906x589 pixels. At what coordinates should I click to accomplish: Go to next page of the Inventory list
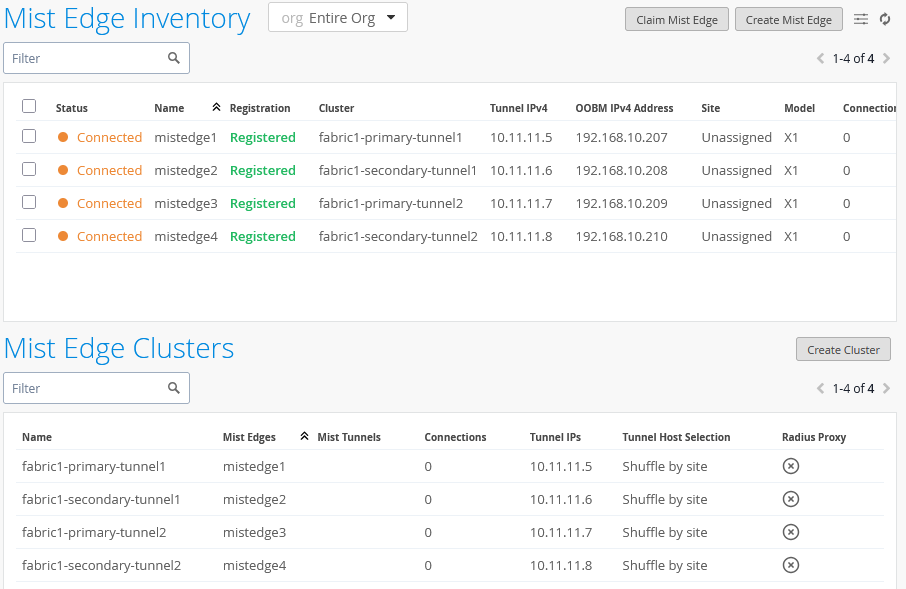point(887,59)
